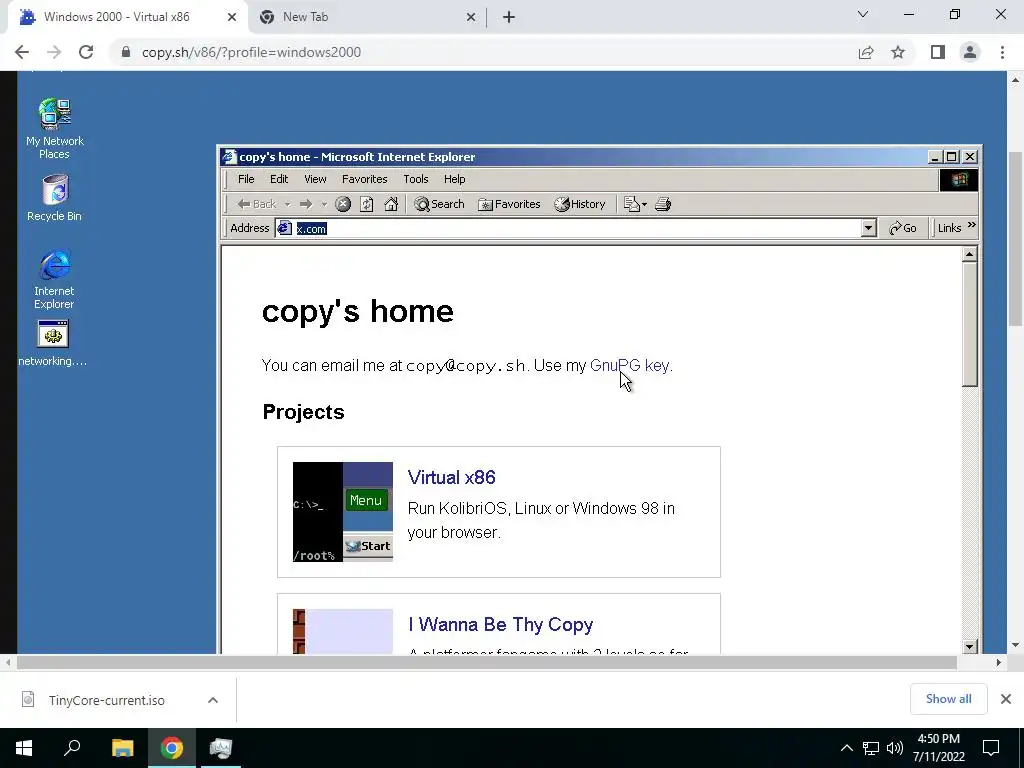
Task: Click the Chrome page vertical scrollbar thumb
Action: coord(1015,238)
